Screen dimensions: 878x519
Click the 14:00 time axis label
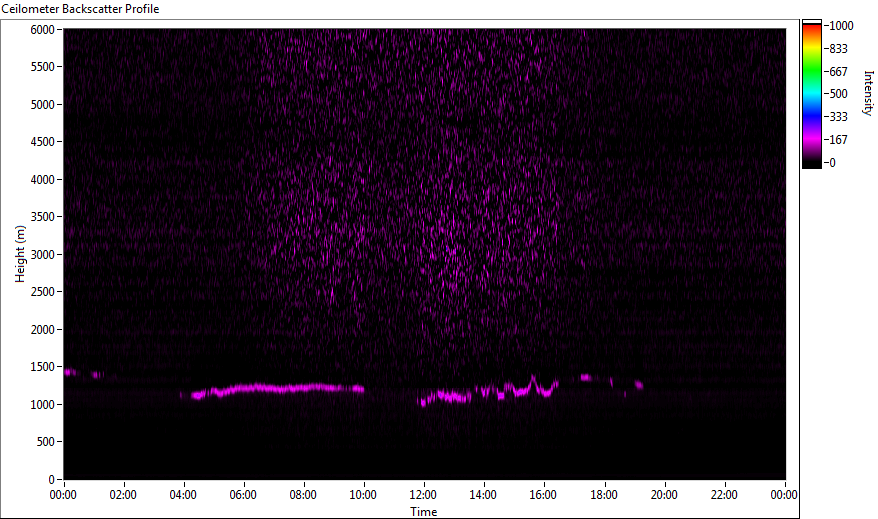pos(483,495)
